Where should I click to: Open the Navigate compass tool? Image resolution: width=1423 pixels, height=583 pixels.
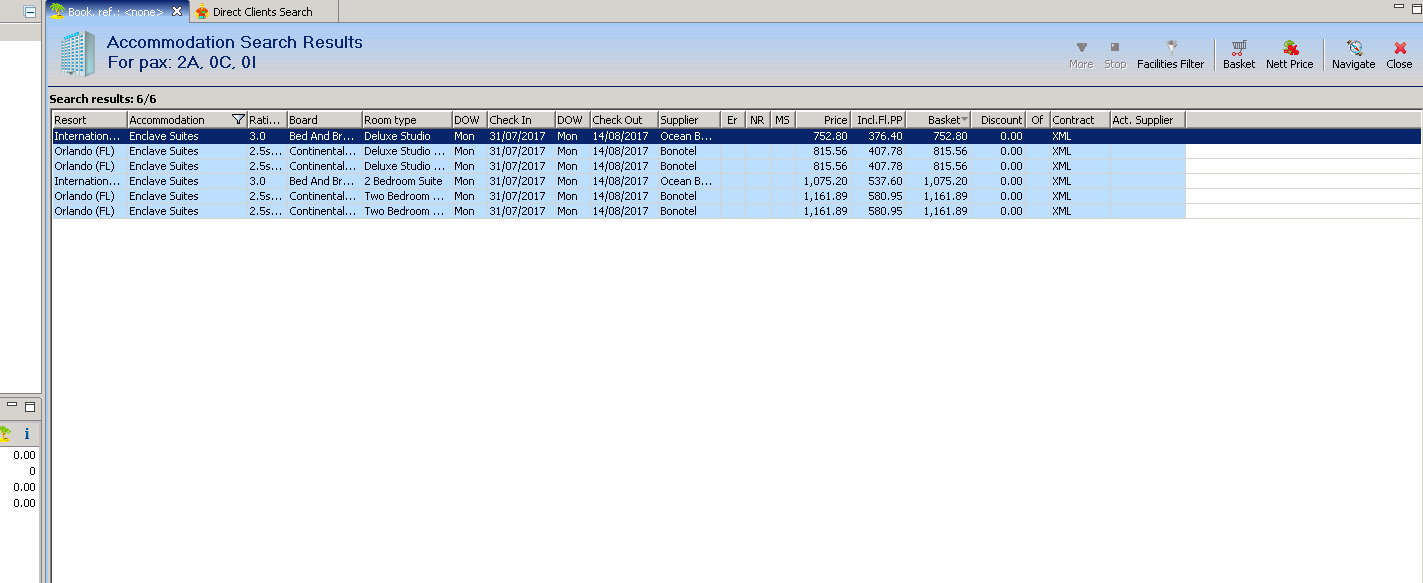click(x=1354, y=55)
